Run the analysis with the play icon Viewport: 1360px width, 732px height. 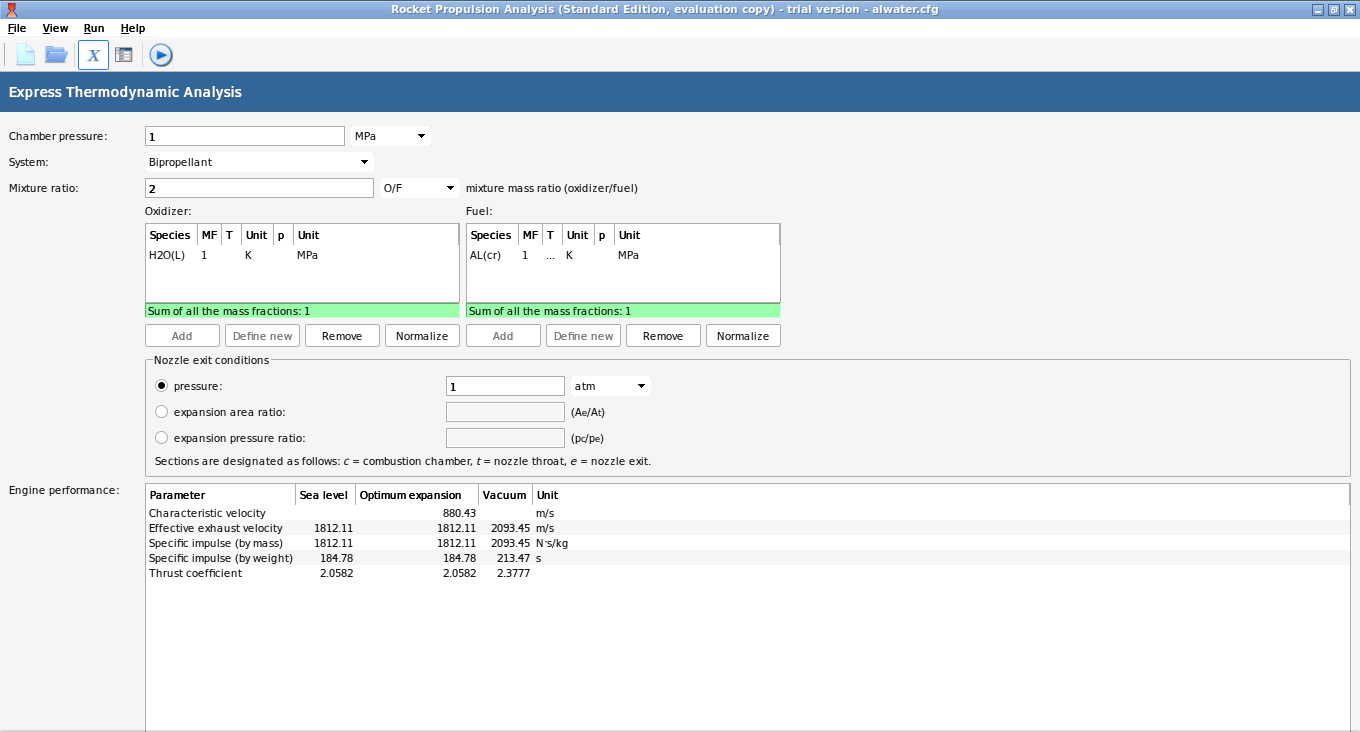[161, 55]
